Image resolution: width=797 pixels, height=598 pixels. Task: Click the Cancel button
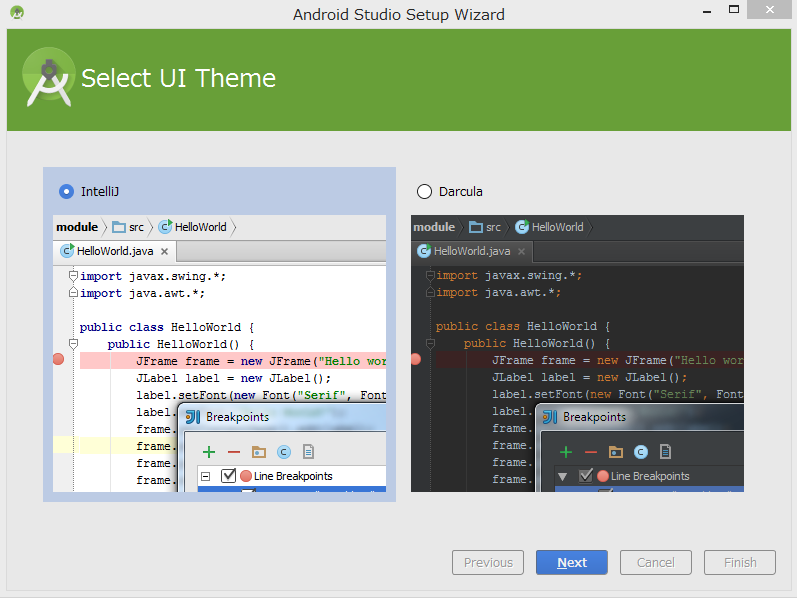click(x=656, y=562)
